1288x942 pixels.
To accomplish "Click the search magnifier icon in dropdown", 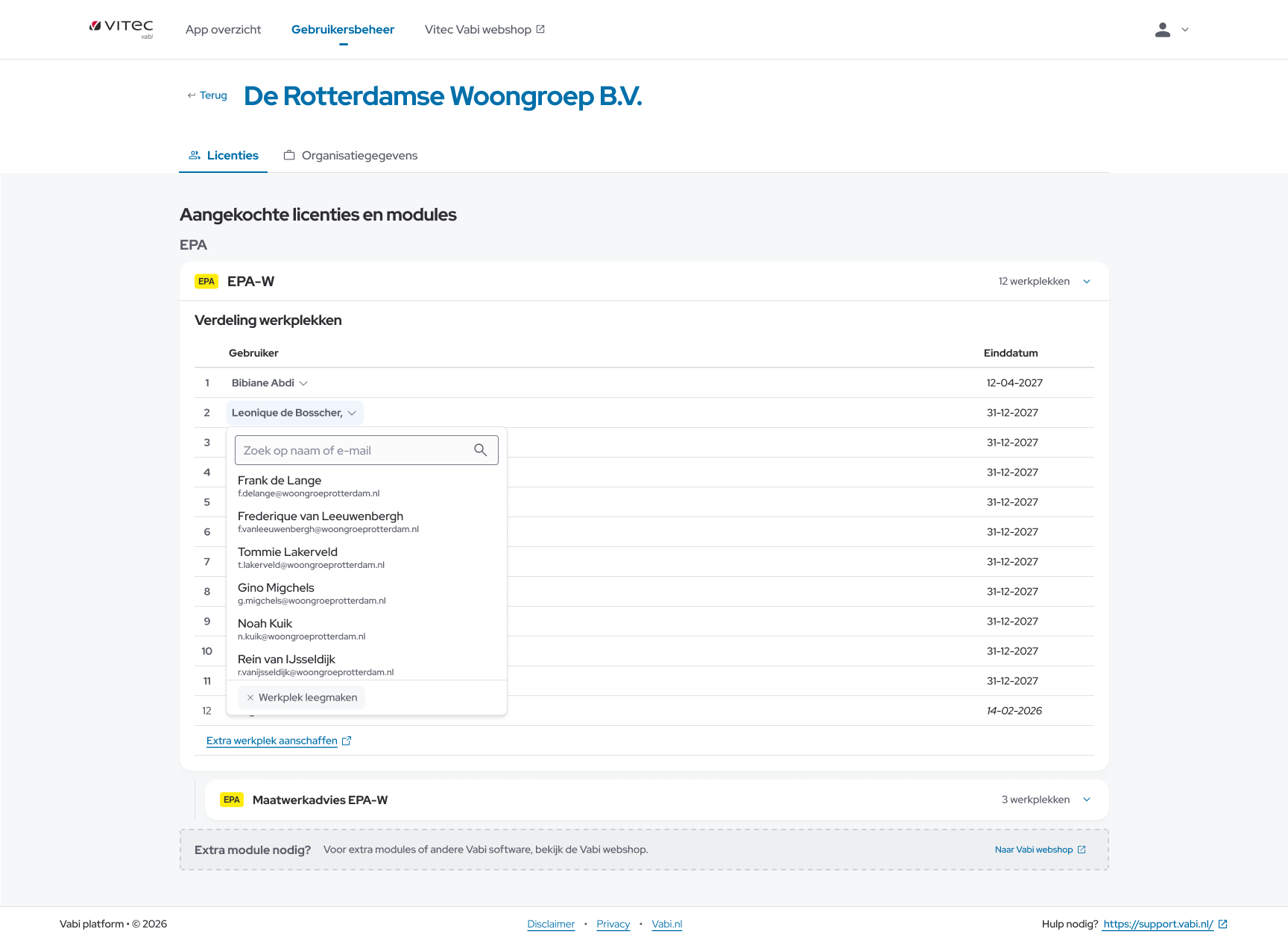I will 480,450.
